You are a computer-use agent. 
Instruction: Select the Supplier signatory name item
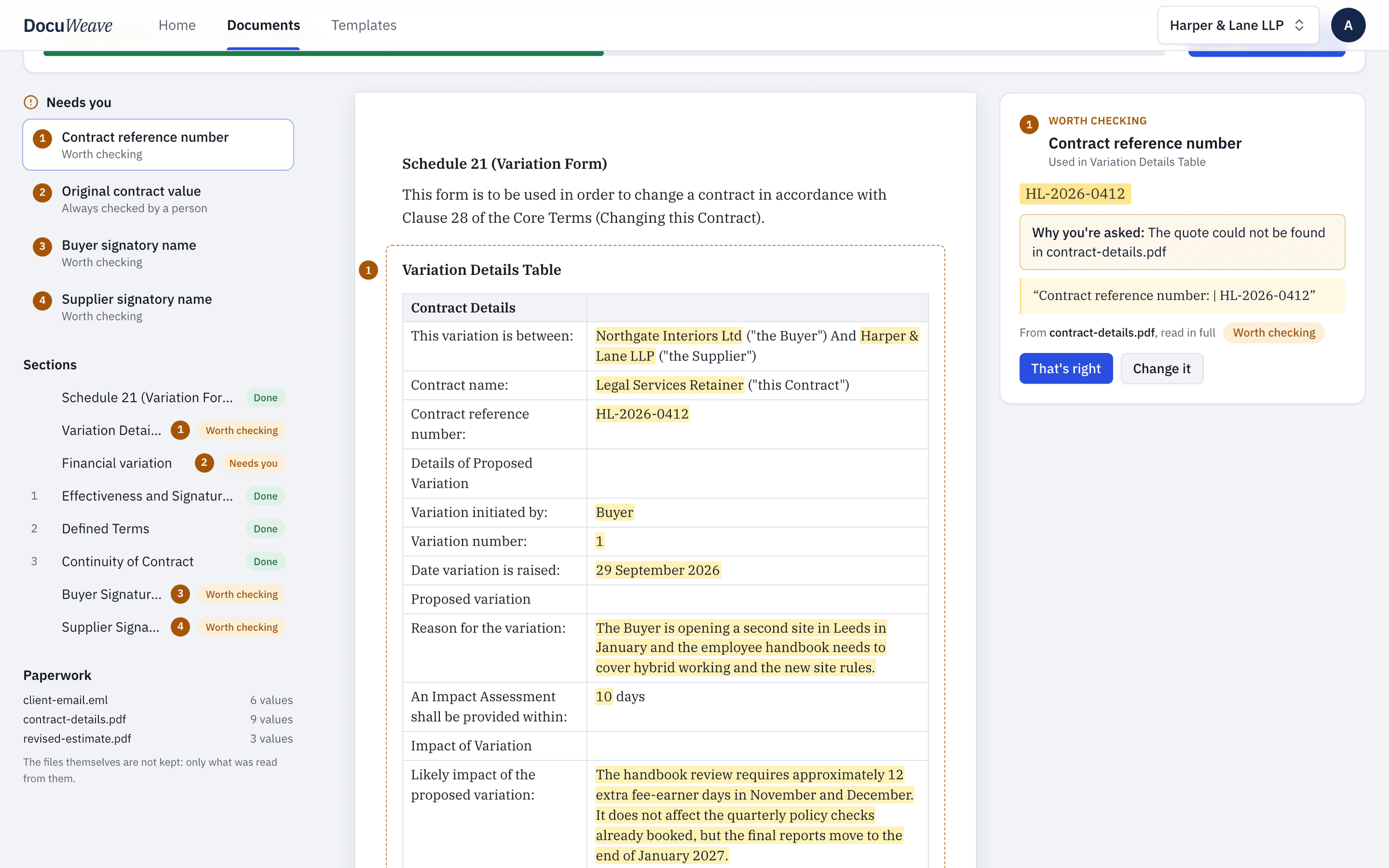click(x=158, y=307)
